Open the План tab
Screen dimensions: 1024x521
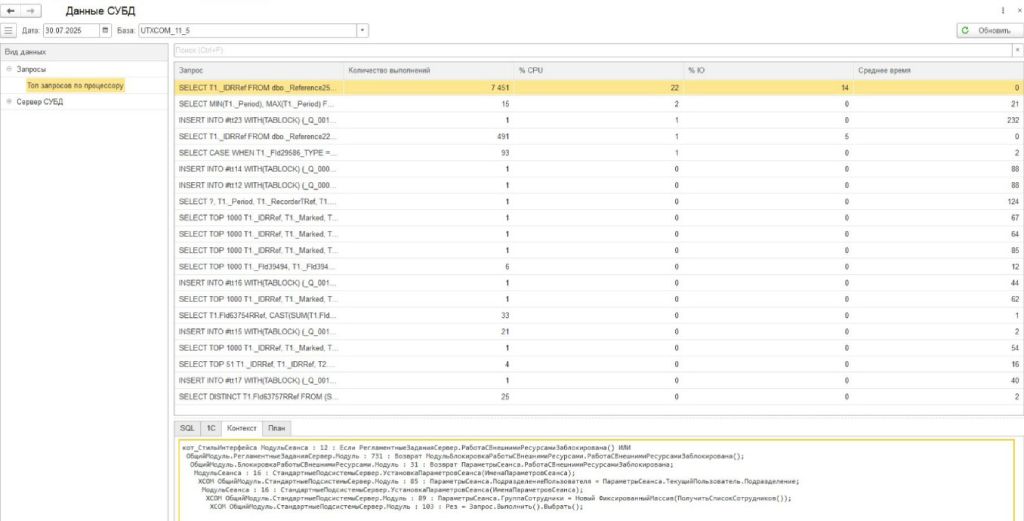[x=275, y=427]
